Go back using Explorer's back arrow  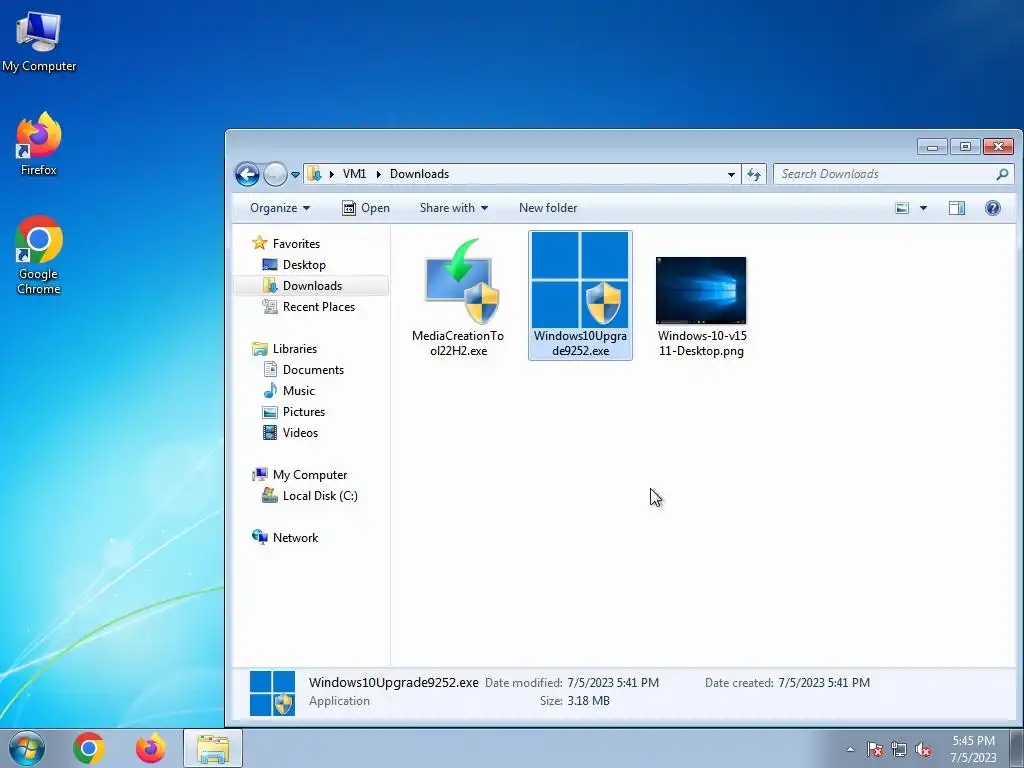[247, 174]
